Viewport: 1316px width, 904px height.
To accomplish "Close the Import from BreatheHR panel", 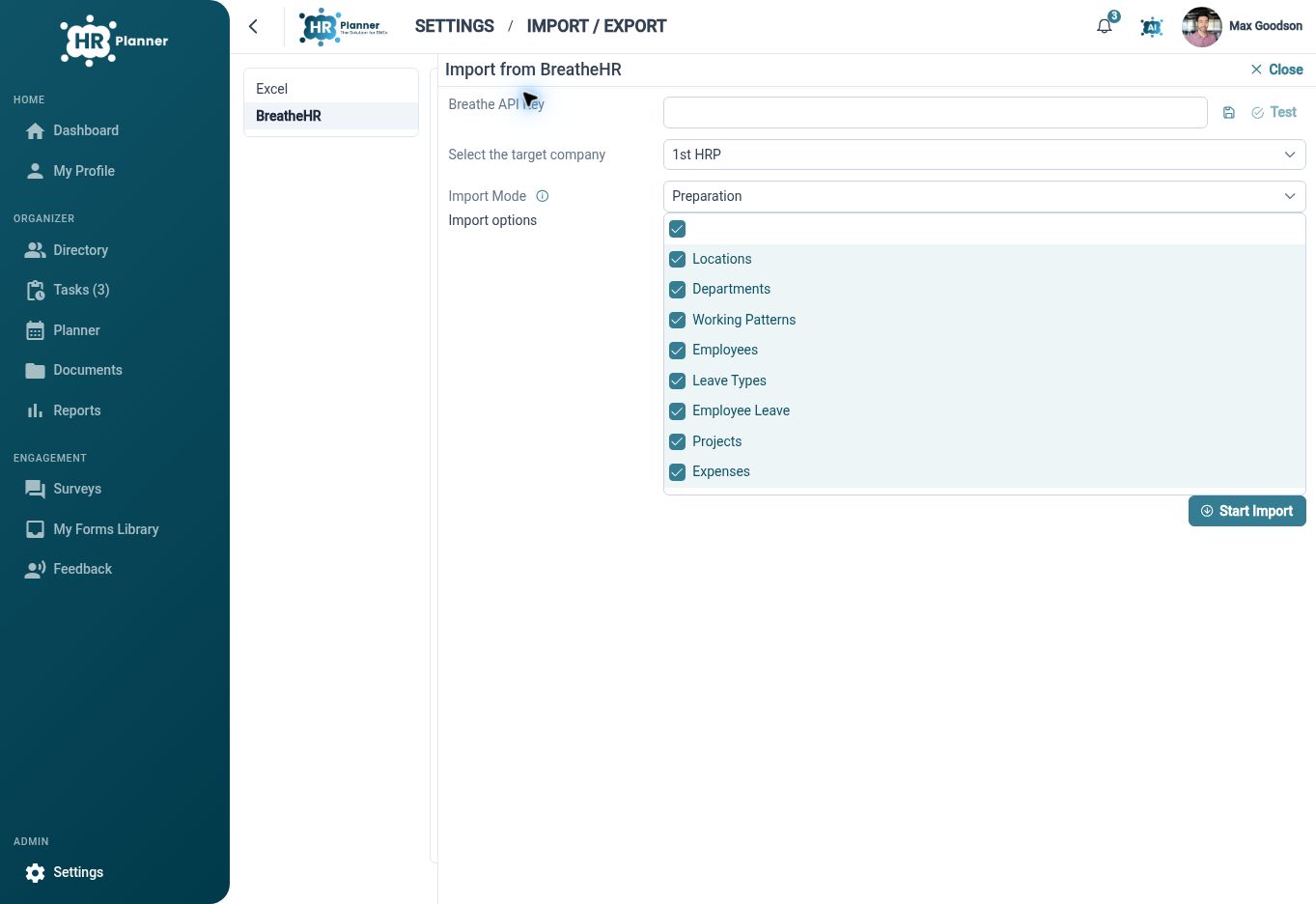I will click(x=1276, y=70).
